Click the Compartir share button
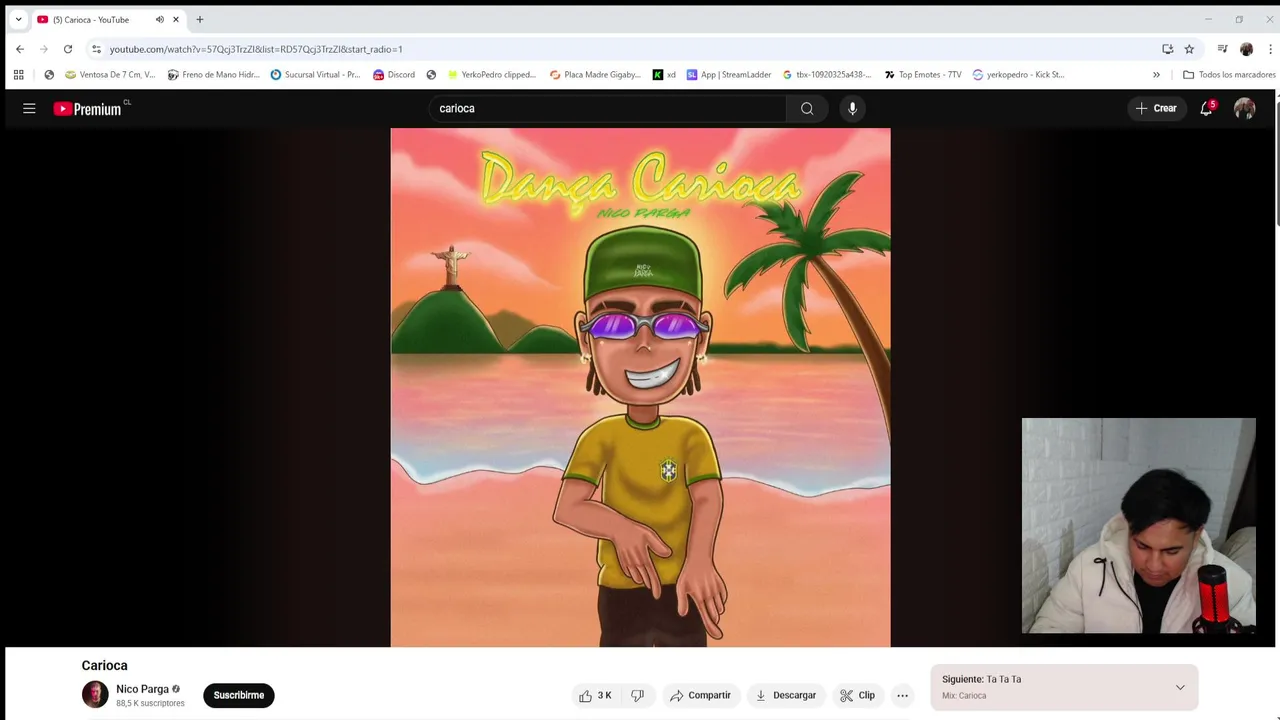This screenshot has height=720, width=1280. (700, 695)
